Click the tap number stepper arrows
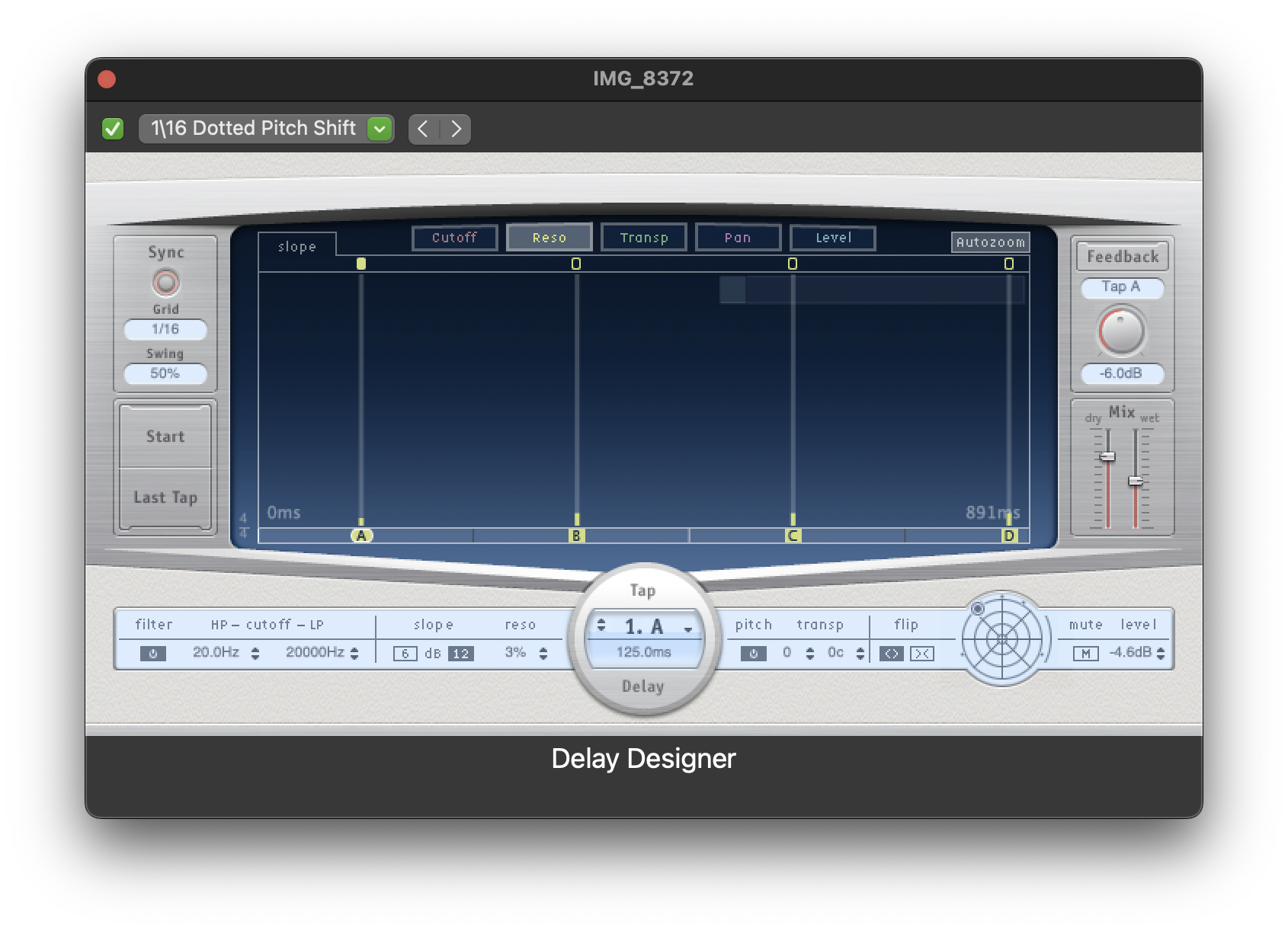 (x=601, y=625)
